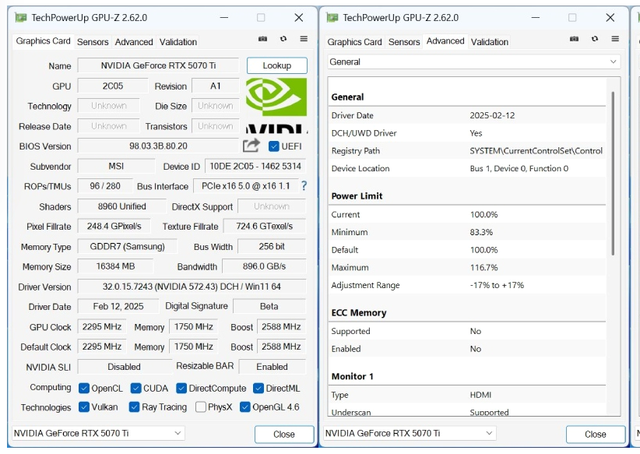Click Bus Width field 256 bit

point(271,247)
